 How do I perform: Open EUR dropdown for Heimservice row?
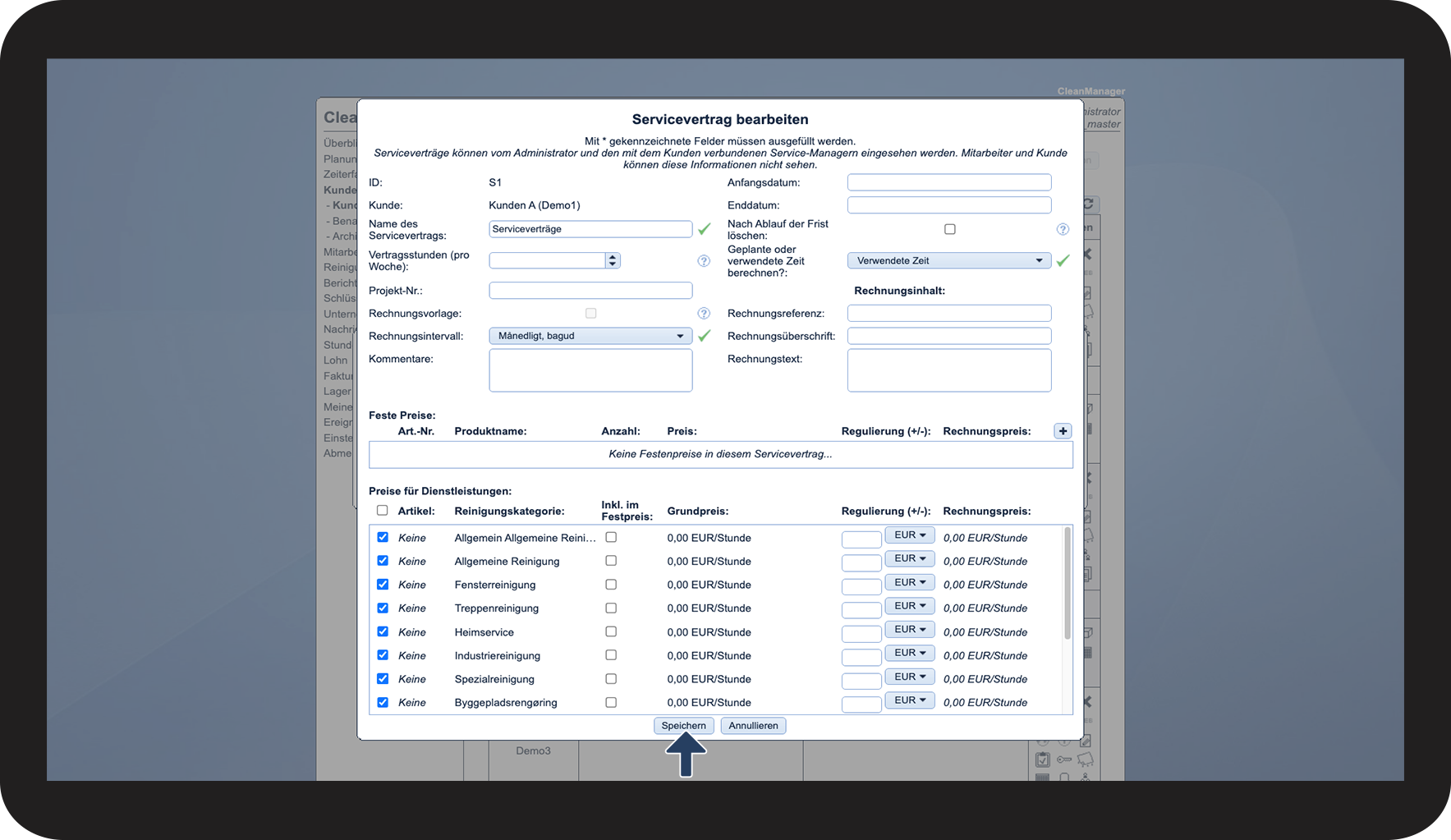pos(910,630)
